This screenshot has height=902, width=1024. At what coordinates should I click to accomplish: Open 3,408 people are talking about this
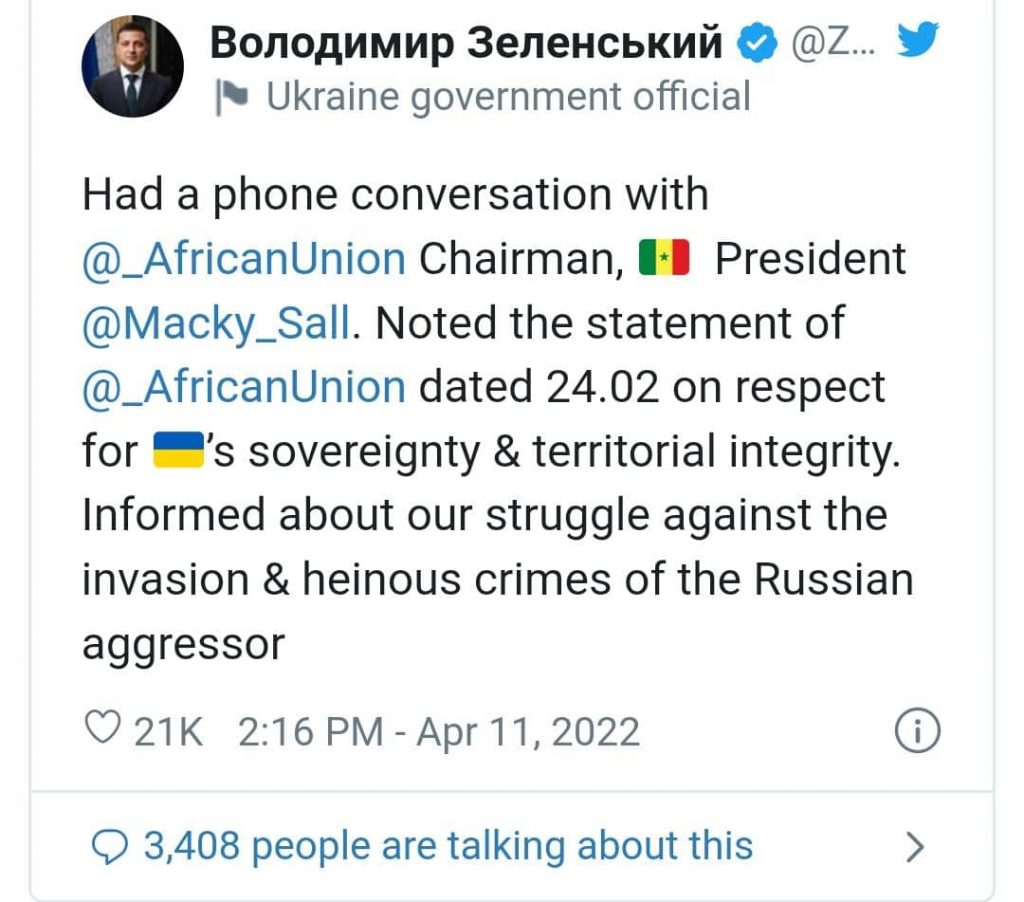(448, 846)
